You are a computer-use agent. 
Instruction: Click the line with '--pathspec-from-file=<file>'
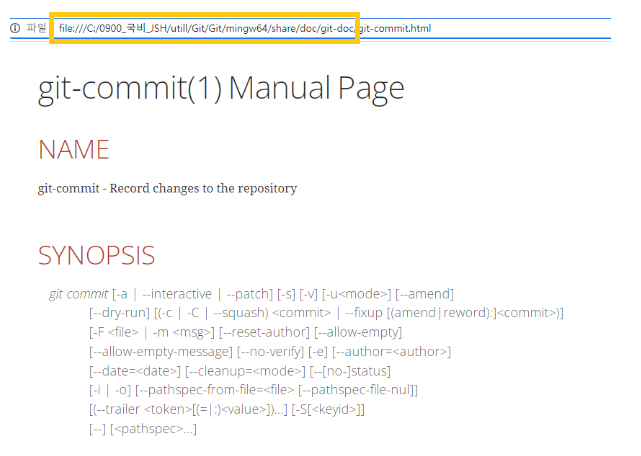coord(253,390)
